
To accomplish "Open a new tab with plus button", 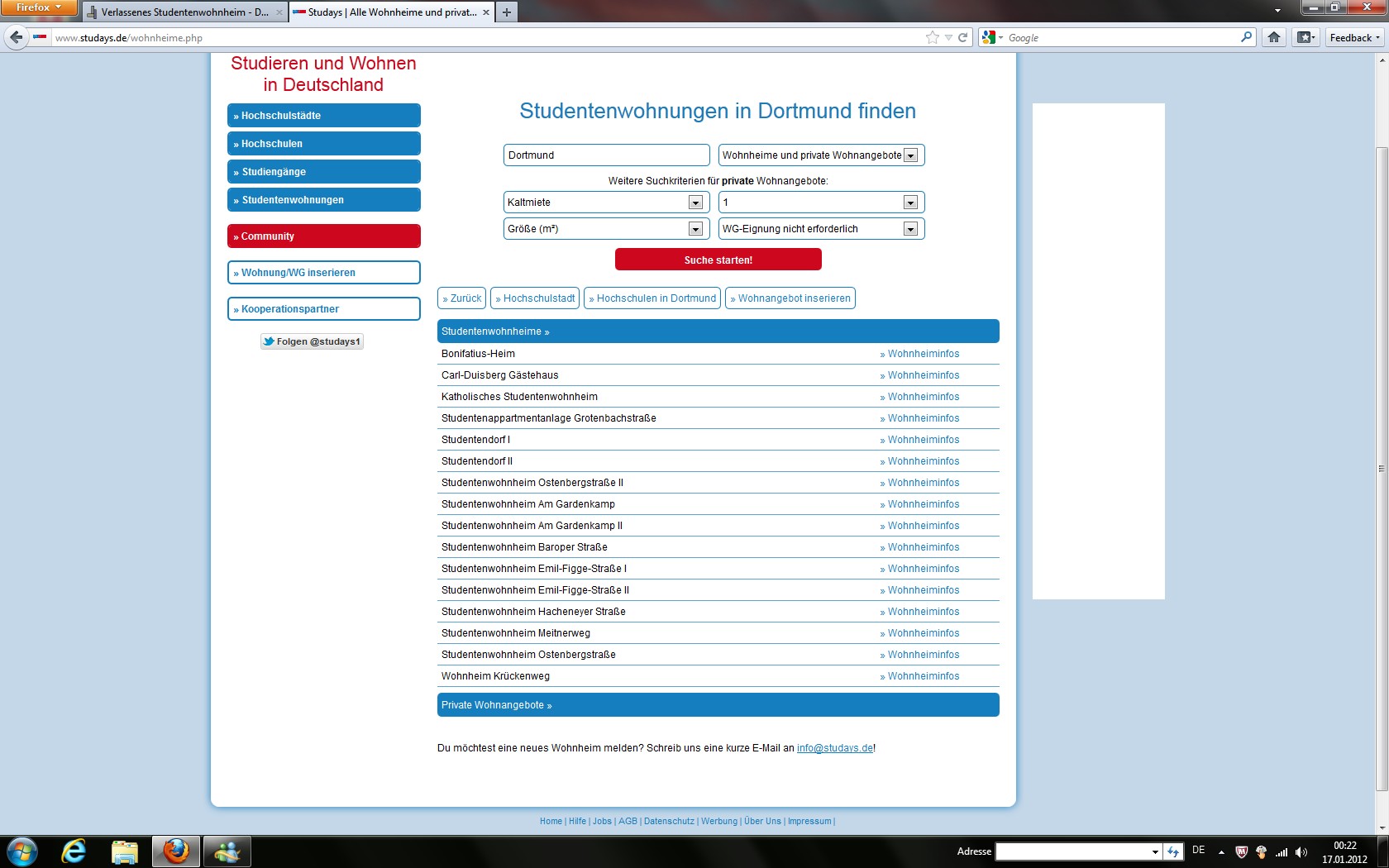I will [507, 12].
